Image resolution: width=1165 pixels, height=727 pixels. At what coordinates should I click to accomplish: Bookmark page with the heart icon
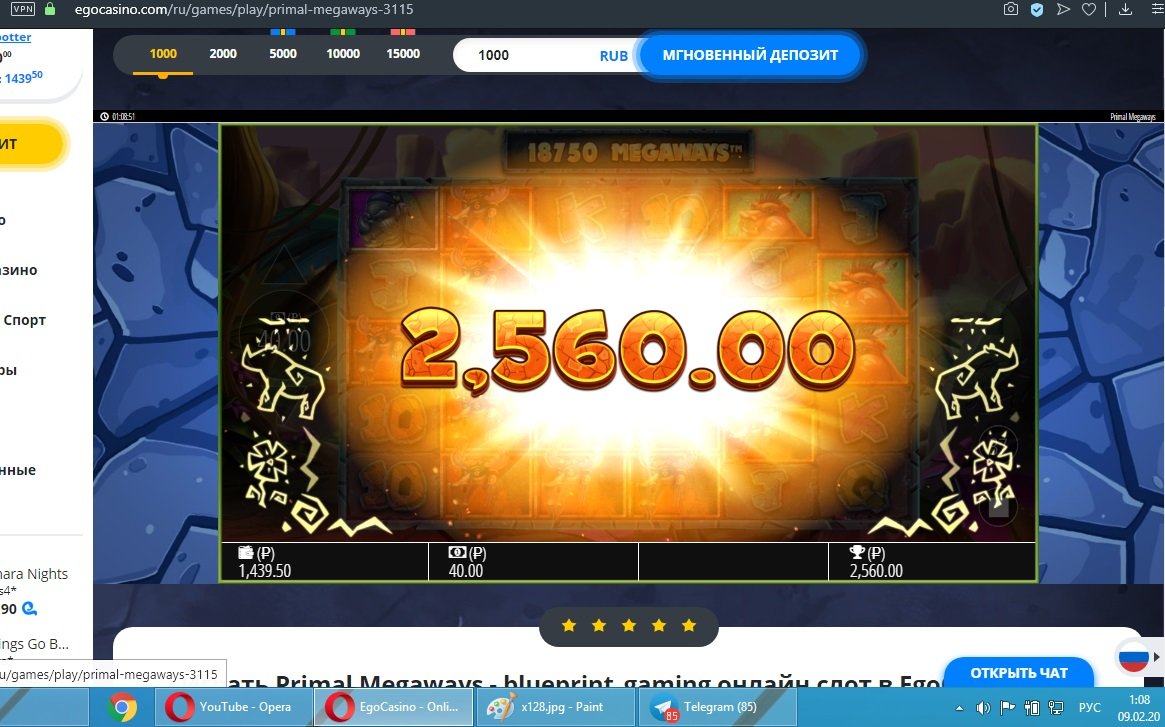pos(1089,9)
